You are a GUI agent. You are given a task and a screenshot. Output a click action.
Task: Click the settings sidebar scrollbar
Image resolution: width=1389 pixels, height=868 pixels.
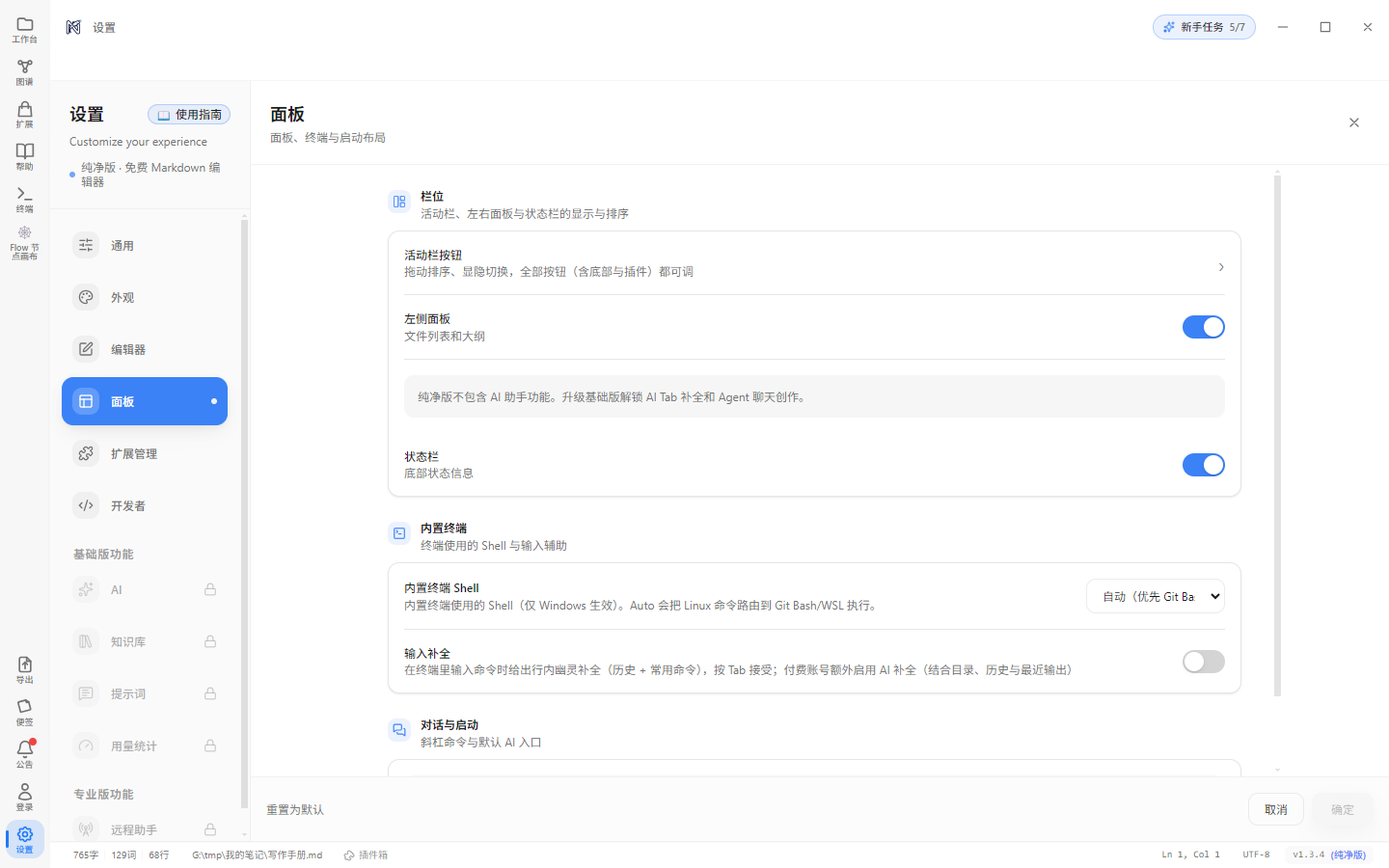tap(244, 514)
